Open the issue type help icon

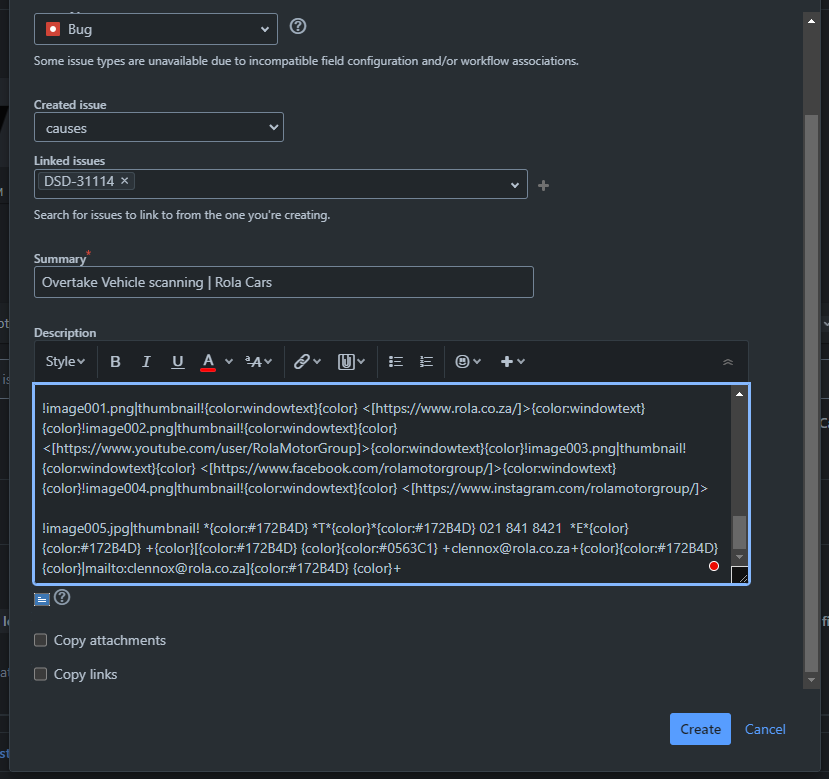tap(298, 26)
